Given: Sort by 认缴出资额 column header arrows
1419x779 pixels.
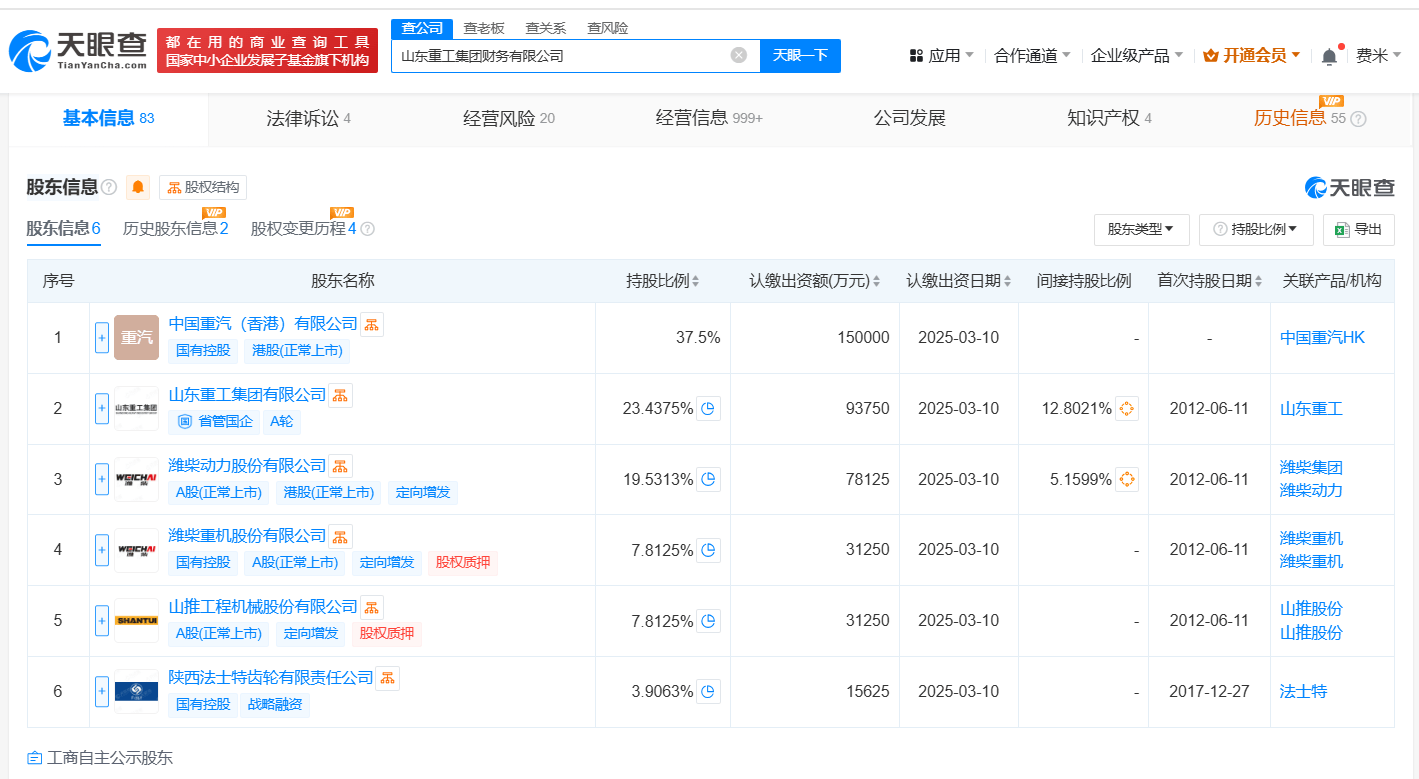Looking at the screenshot, I should coord(876,281).
